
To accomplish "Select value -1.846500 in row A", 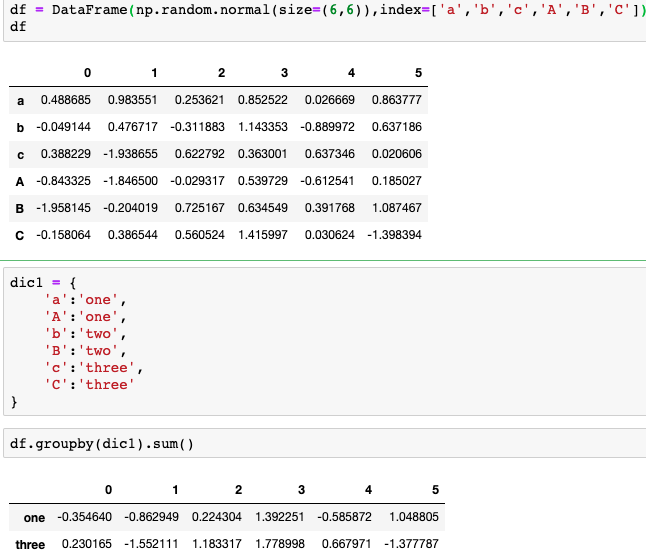I will 131,181.
